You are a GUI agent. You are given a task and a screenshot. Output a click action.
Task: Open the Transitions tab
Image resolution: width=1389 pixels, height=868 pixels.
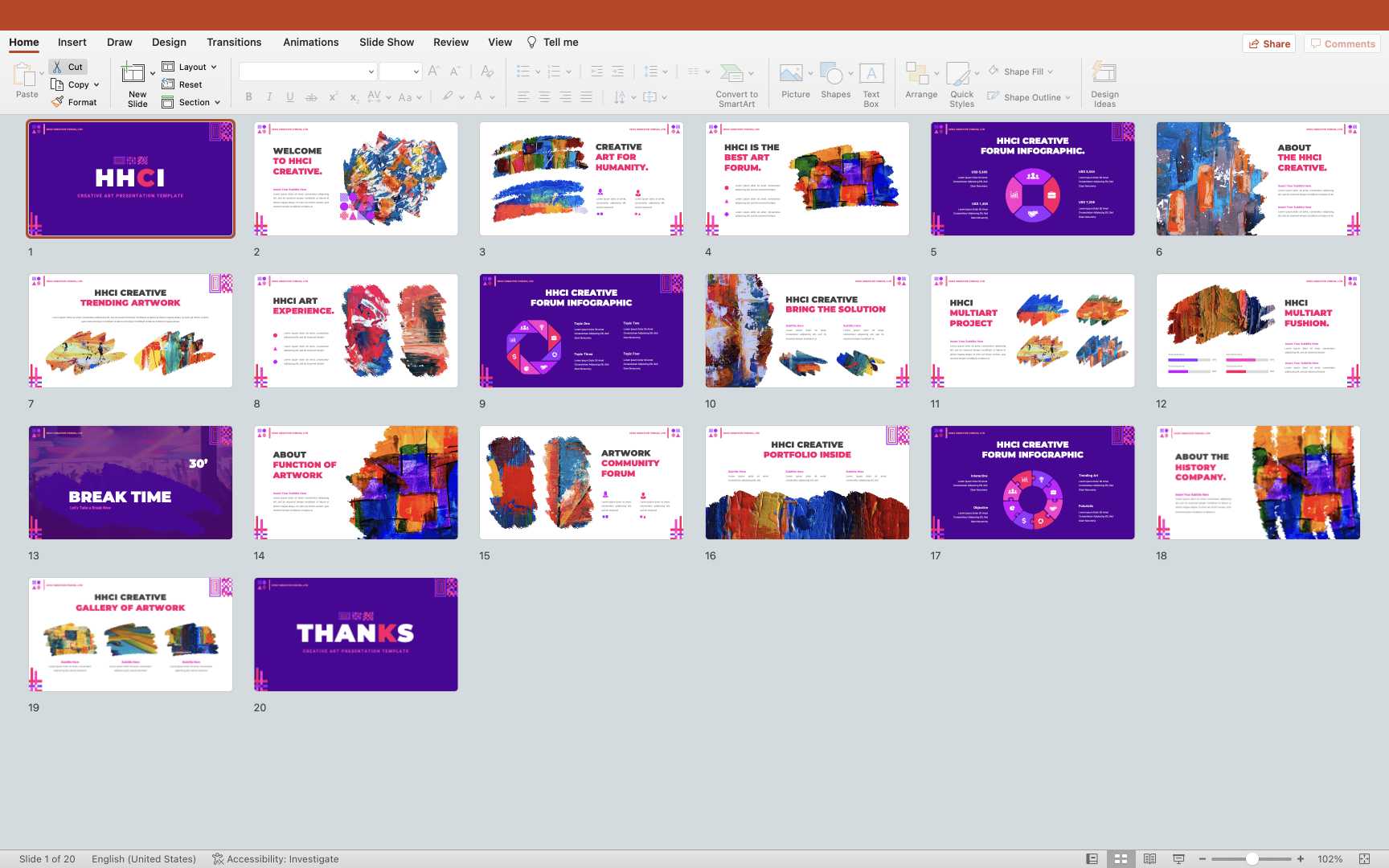point(234,42)
